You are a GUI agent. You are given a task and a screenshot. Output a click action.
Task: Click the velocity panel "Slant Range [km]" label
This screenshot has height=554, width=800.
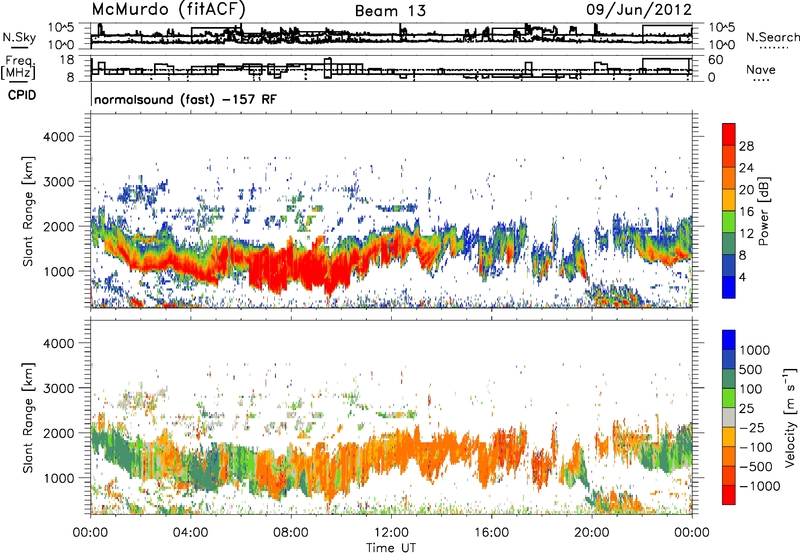[28, 417]
